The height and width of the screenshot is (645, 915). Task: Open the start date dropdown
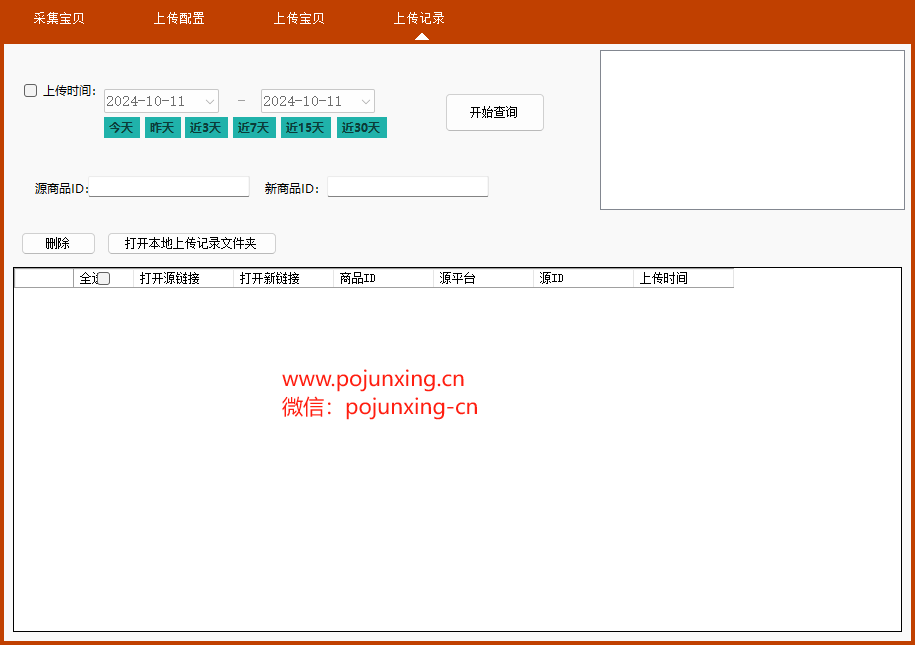[x=209, y=102]
